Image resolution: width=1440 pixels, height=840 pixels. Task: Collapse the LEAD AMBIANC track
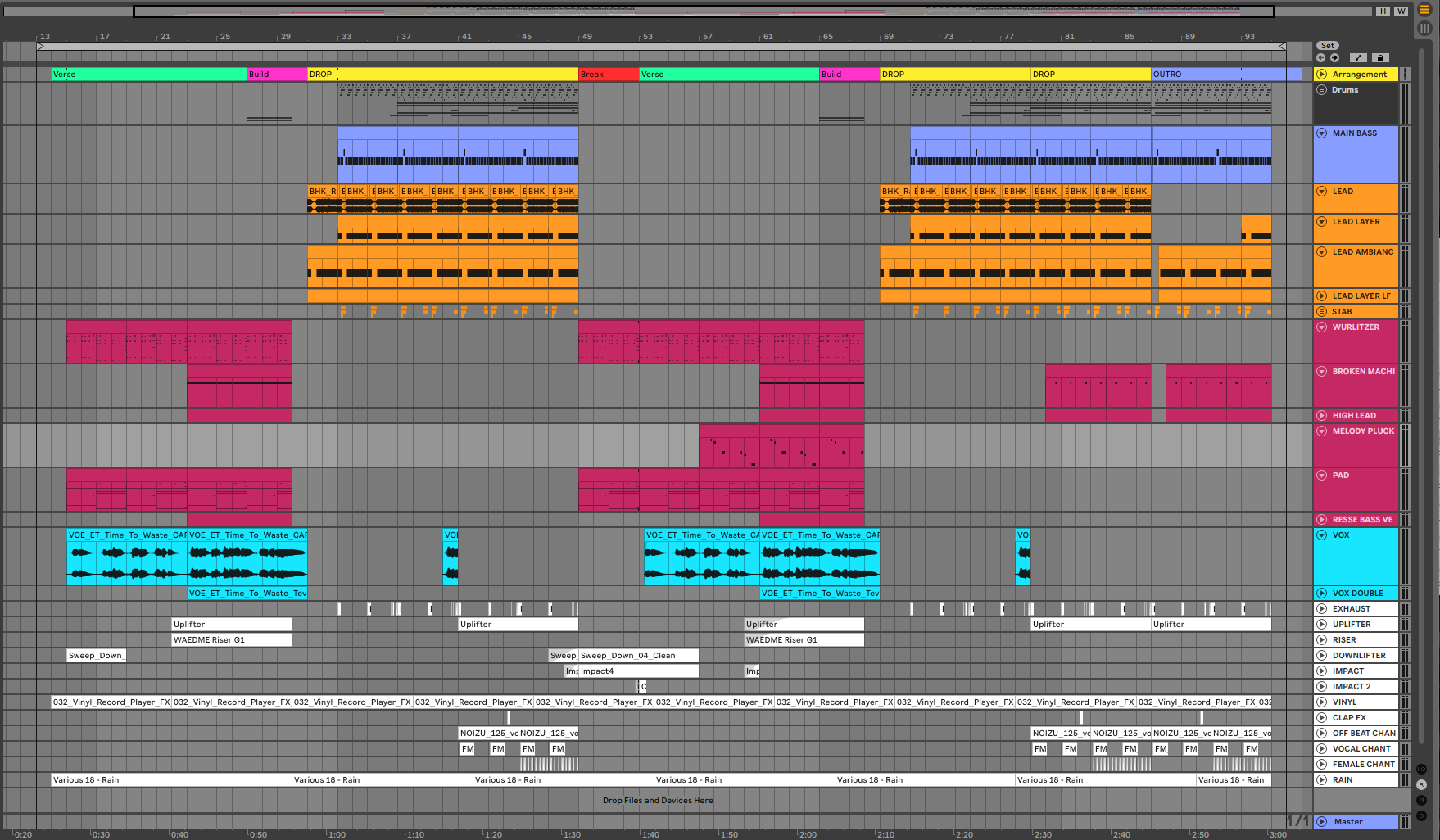1321,252
